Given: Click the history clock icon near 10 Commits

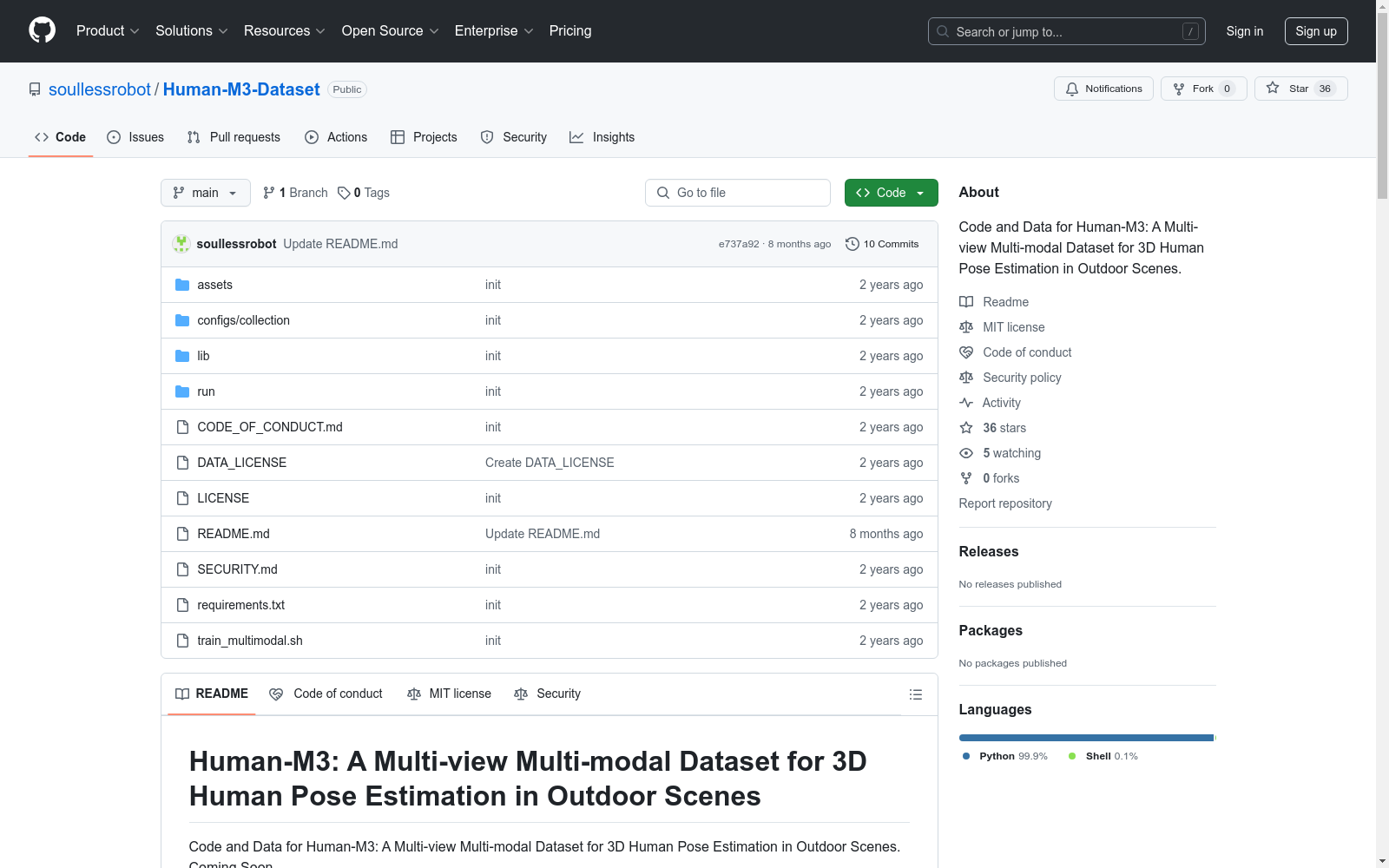Looking at the screenshot, I should tap(852, 244).
